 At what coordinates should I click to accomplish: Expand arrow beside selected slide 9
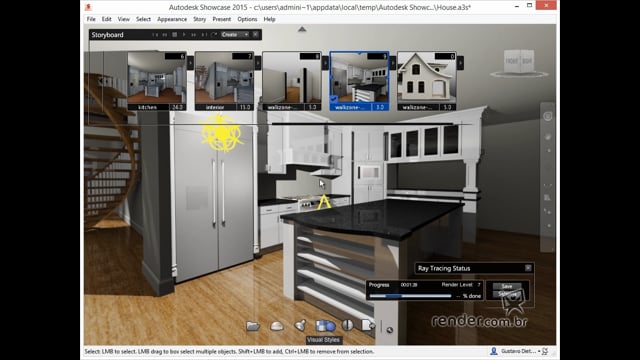pyautogui.click(x=393, y=63)
